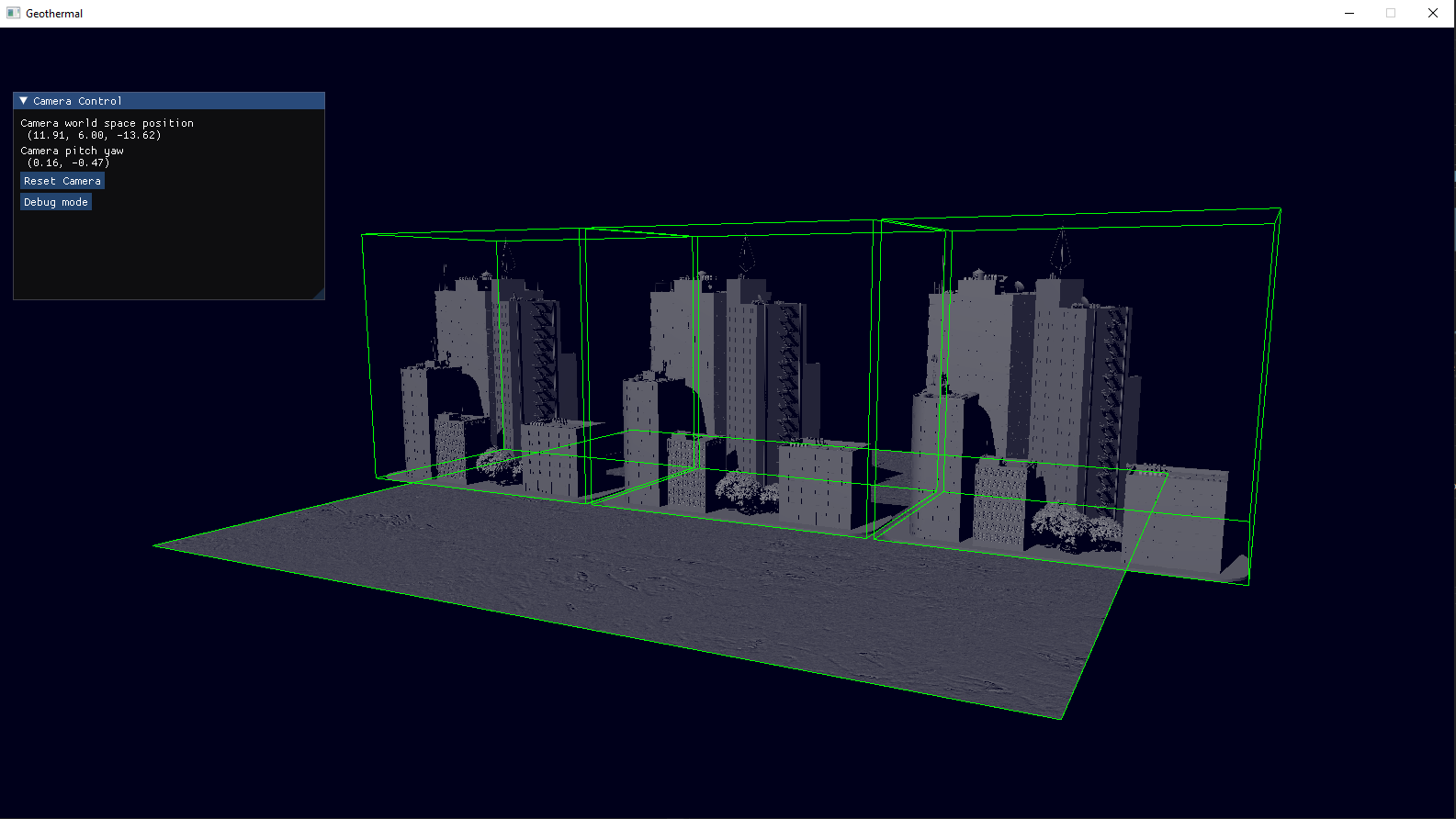Screen dimensions: 1456x819
Task: Minimize the Geothermal window
Action: click(1349, 13)
